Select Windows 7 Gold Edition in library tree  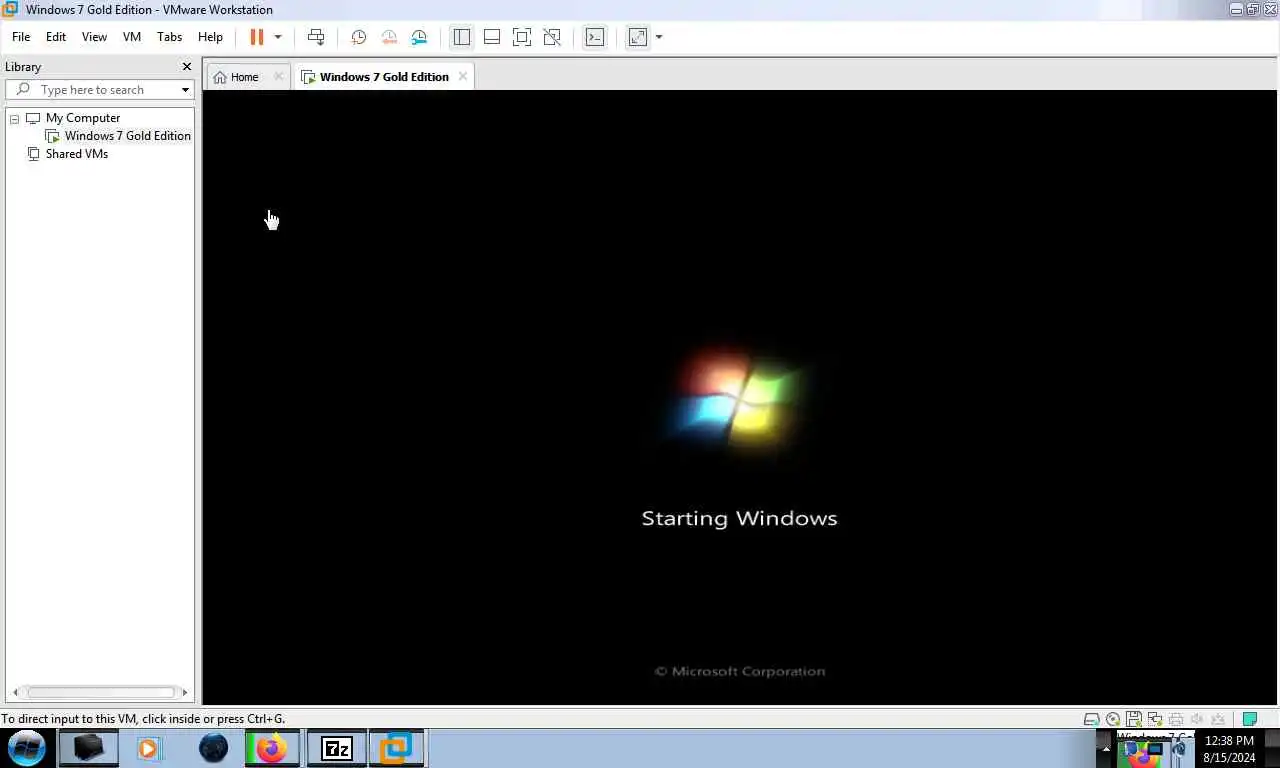(128, 136)
